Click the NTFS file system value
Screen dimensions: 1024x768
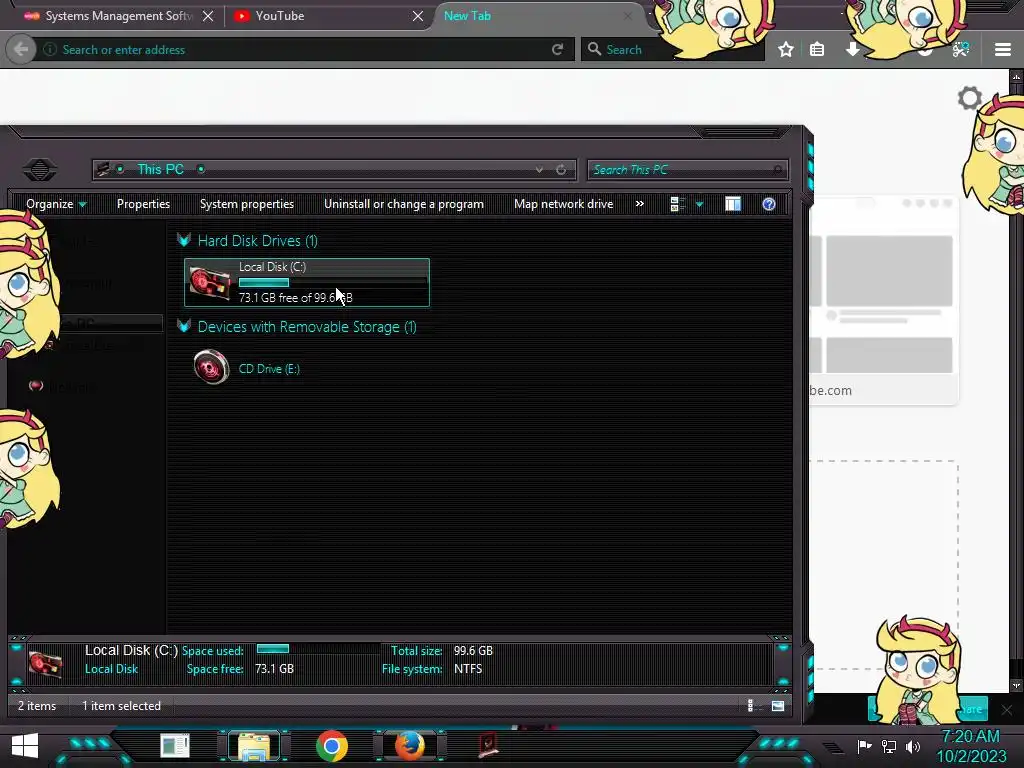click(x=468, y=669)
